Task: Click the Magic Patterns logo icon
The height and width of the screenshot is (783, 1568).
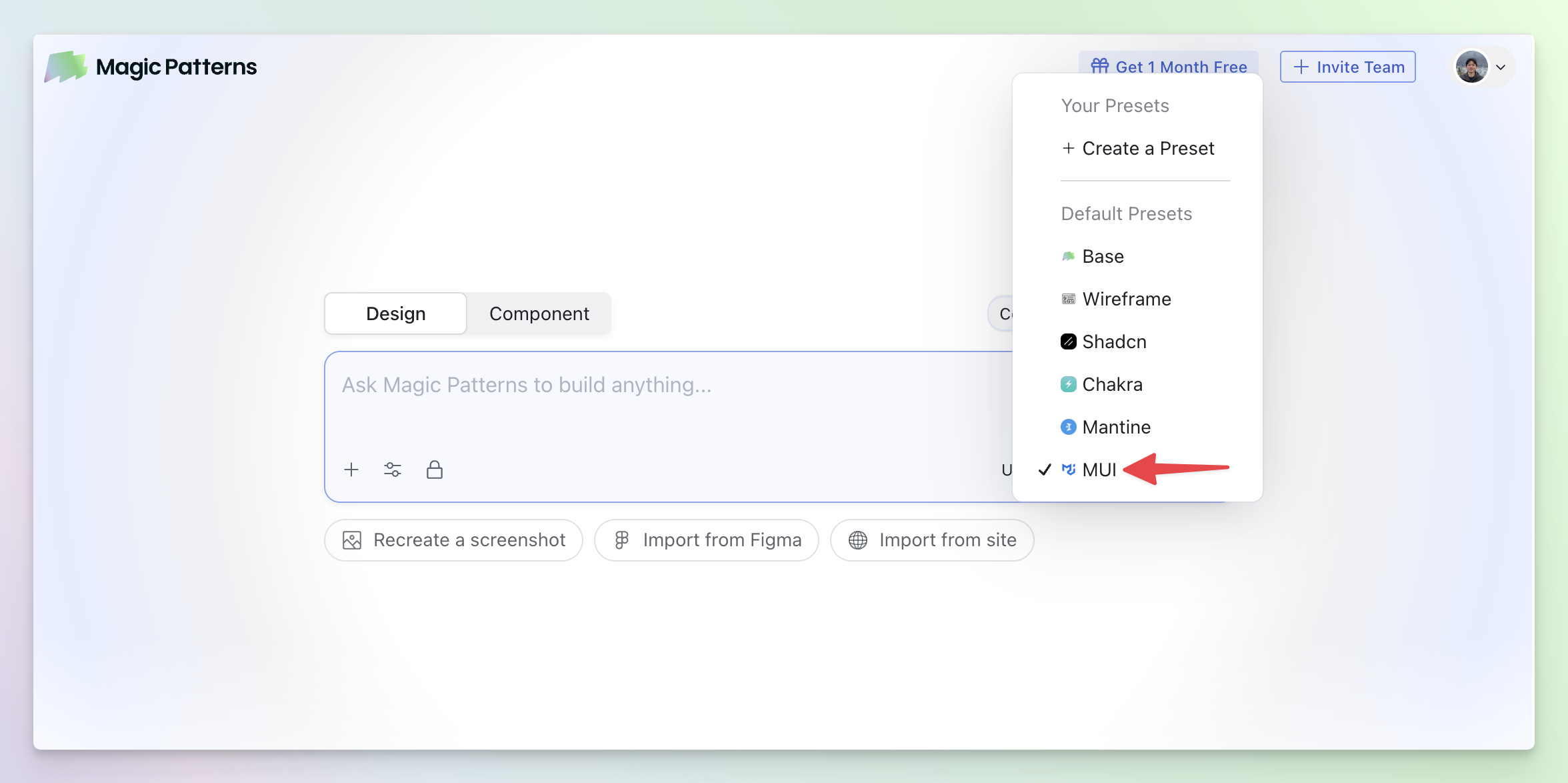Action: [x=65, y=67]
